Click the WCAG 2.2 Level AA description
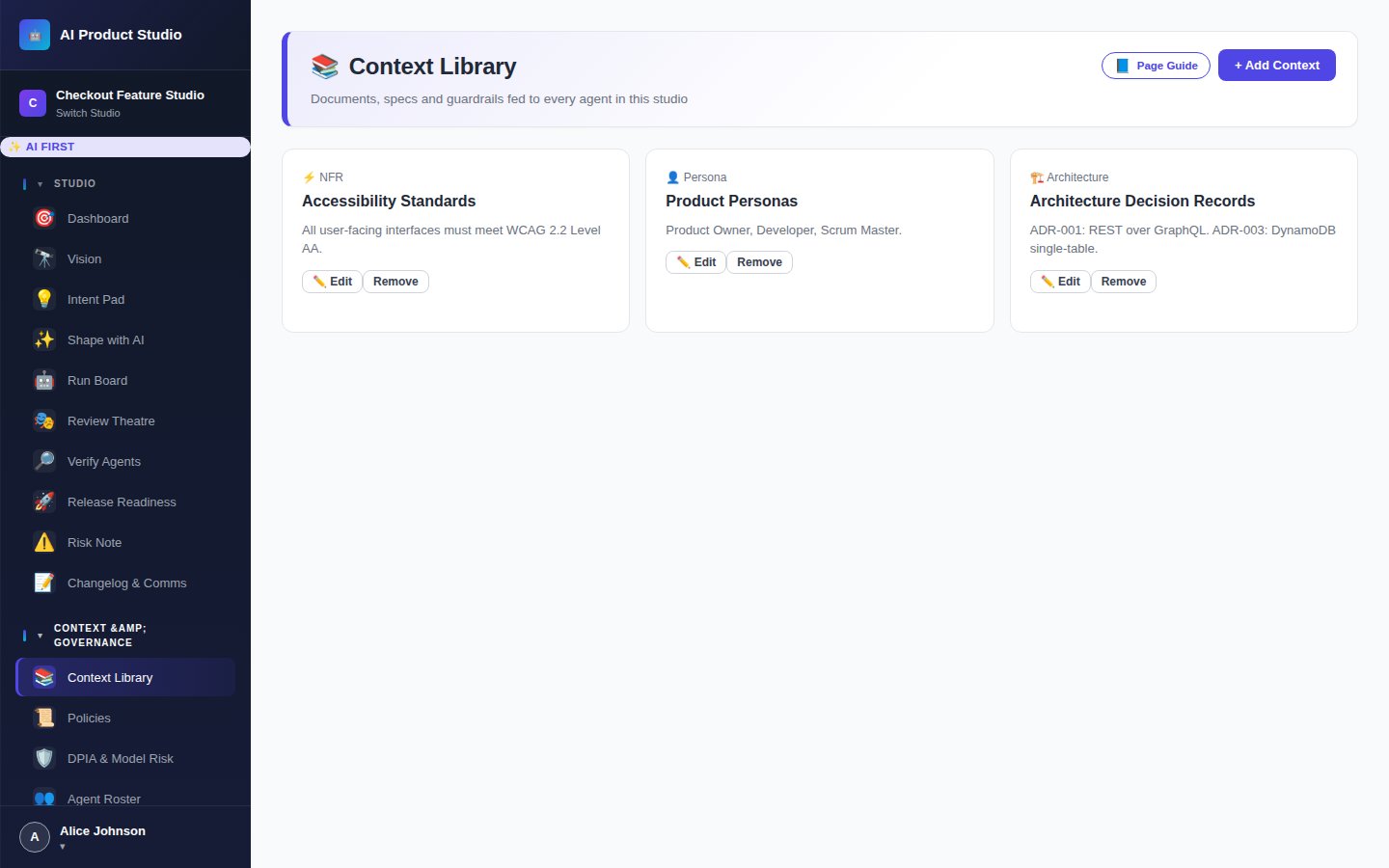Viewport: 1389px width, 868px height. (451, 239)
